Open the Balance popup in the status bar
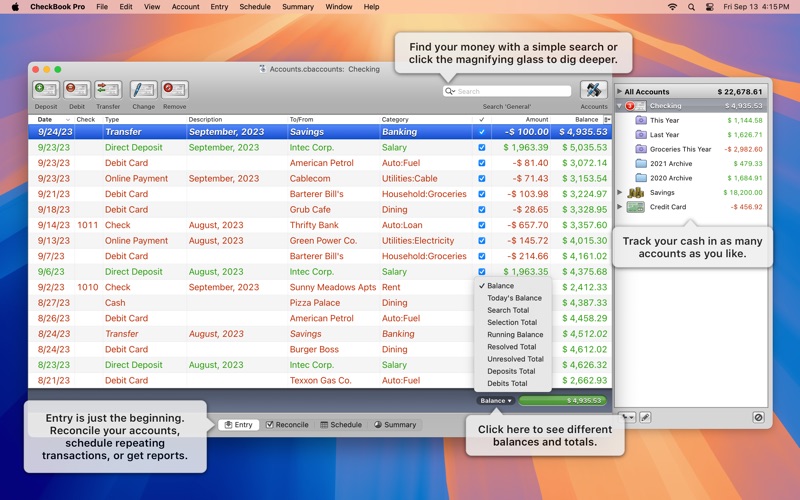The image size is (800, 500). (495, 401)
